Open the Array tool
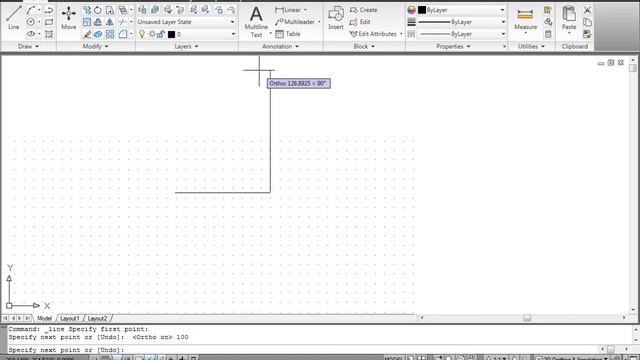This screenshot has height=360, width=640. coord(110,34)
